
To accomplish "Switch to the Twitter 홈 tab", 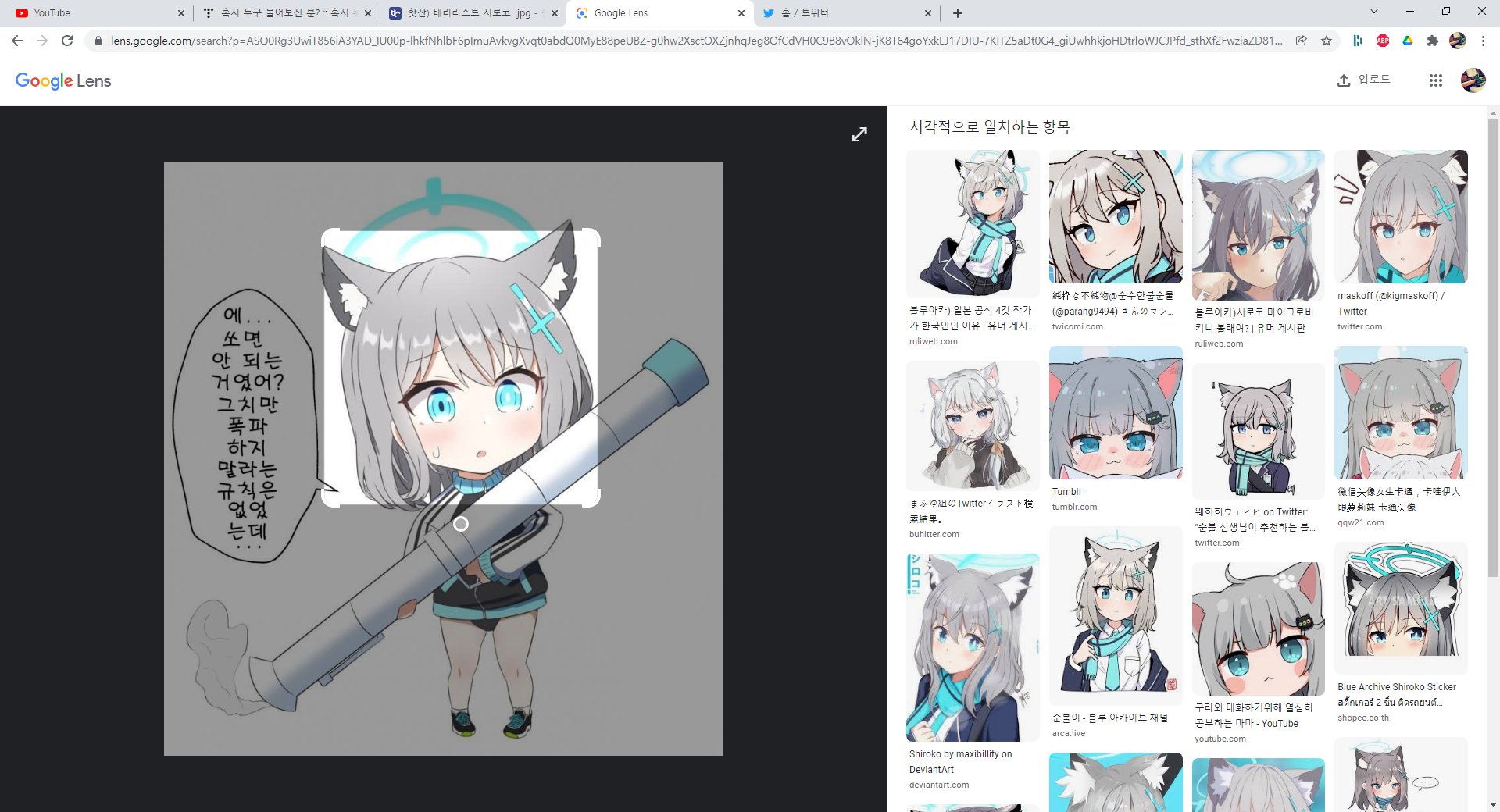I will (846, 13).
